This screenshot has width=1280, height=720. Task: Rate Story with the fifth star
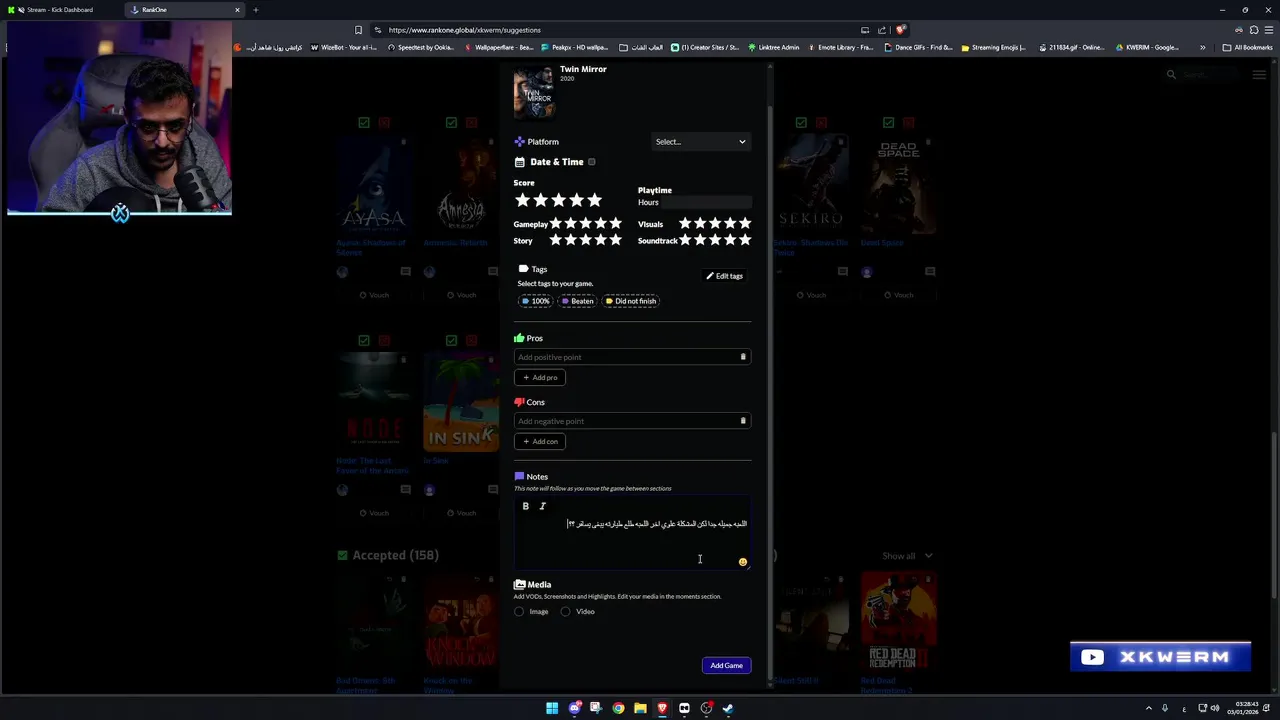pyautogui.click(x=615, y=240)
